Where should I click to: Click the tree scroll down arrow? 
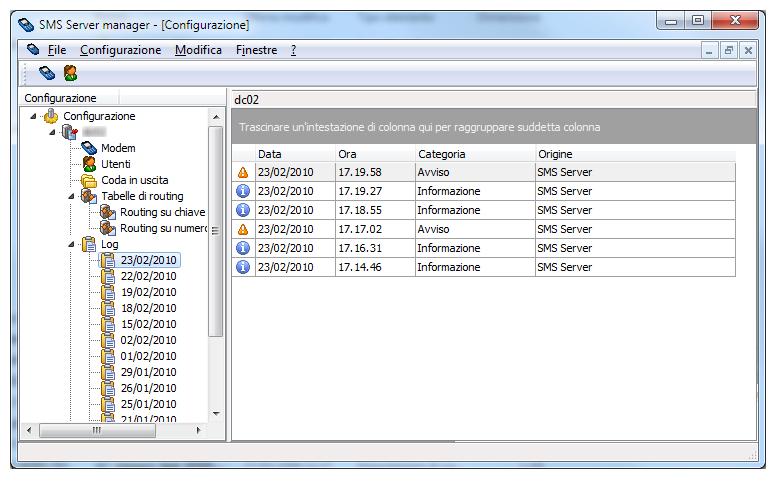(x=216, y=414)
